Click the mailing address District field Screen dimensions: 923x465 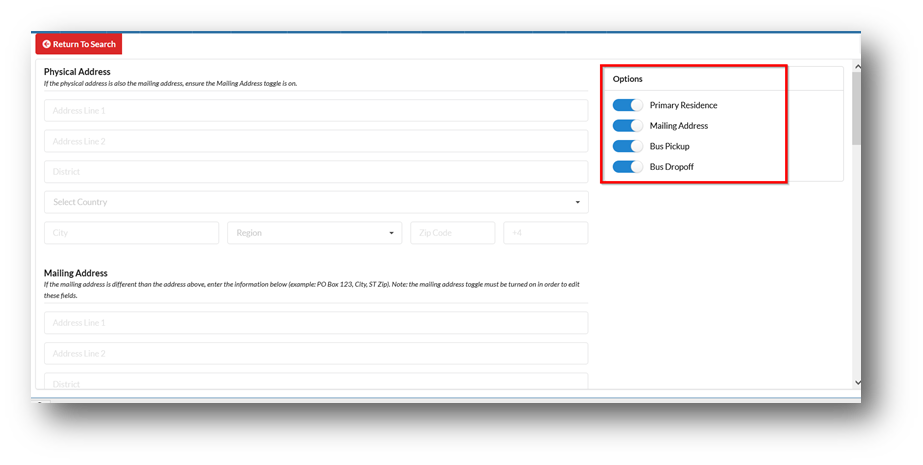316,381
